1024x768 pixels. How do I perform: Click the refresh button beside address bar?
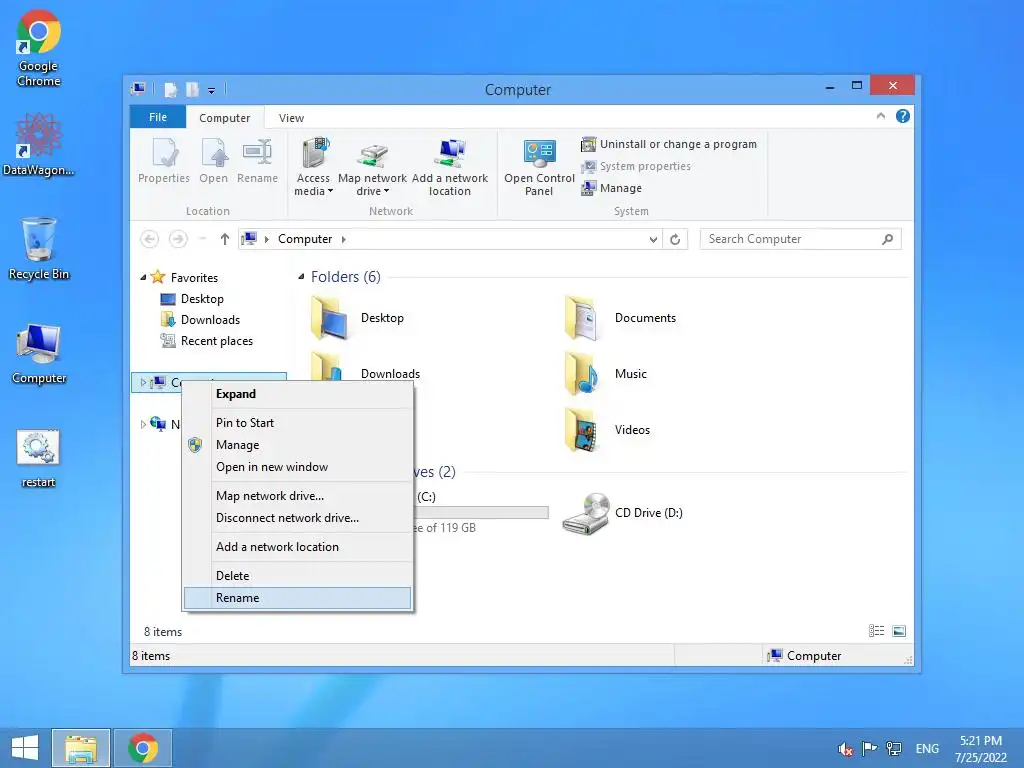675,239
